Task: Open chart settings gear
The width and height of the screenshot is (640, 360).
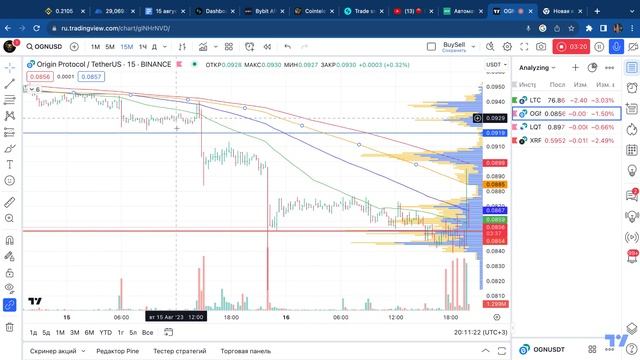Action: coord(507,47)
